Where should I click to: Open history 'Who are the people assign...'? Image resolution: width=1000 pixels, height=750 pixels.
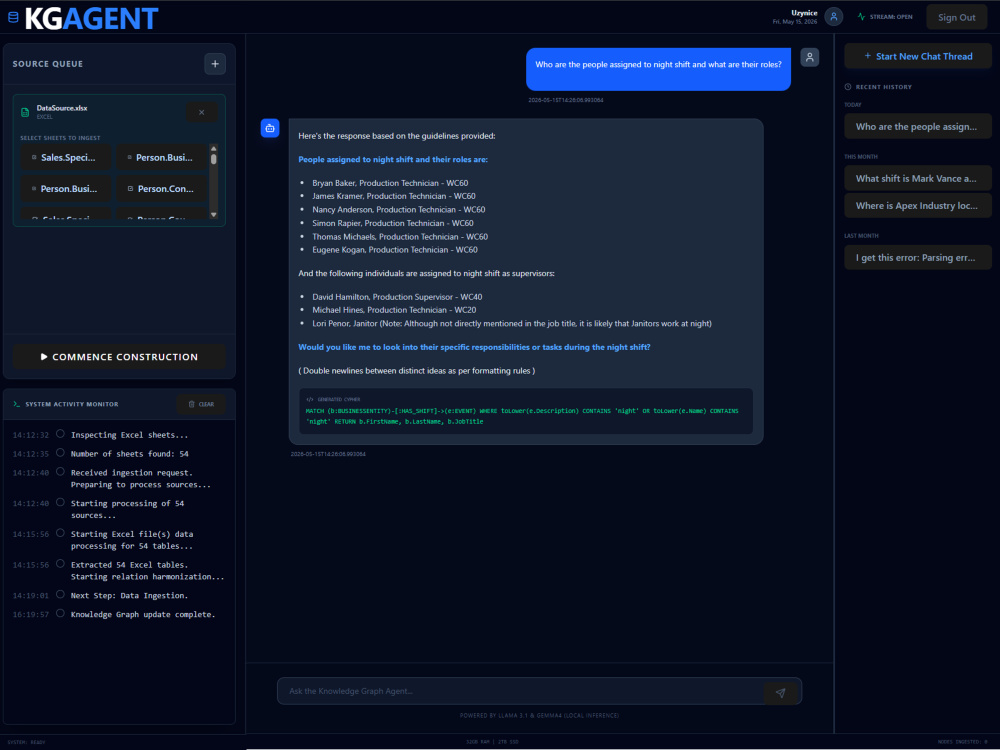(918, 126)
